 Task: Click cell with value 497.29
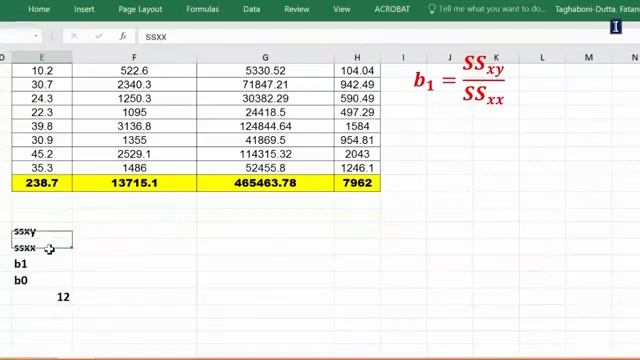tap(357, 112)
